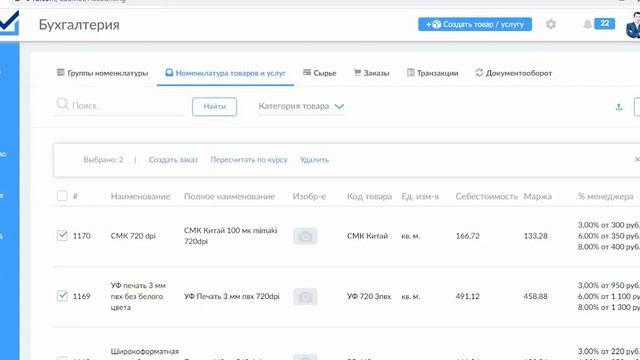Click the УФ печать 3 мм пвх без белого цвета cell

[x=138, y=296]
